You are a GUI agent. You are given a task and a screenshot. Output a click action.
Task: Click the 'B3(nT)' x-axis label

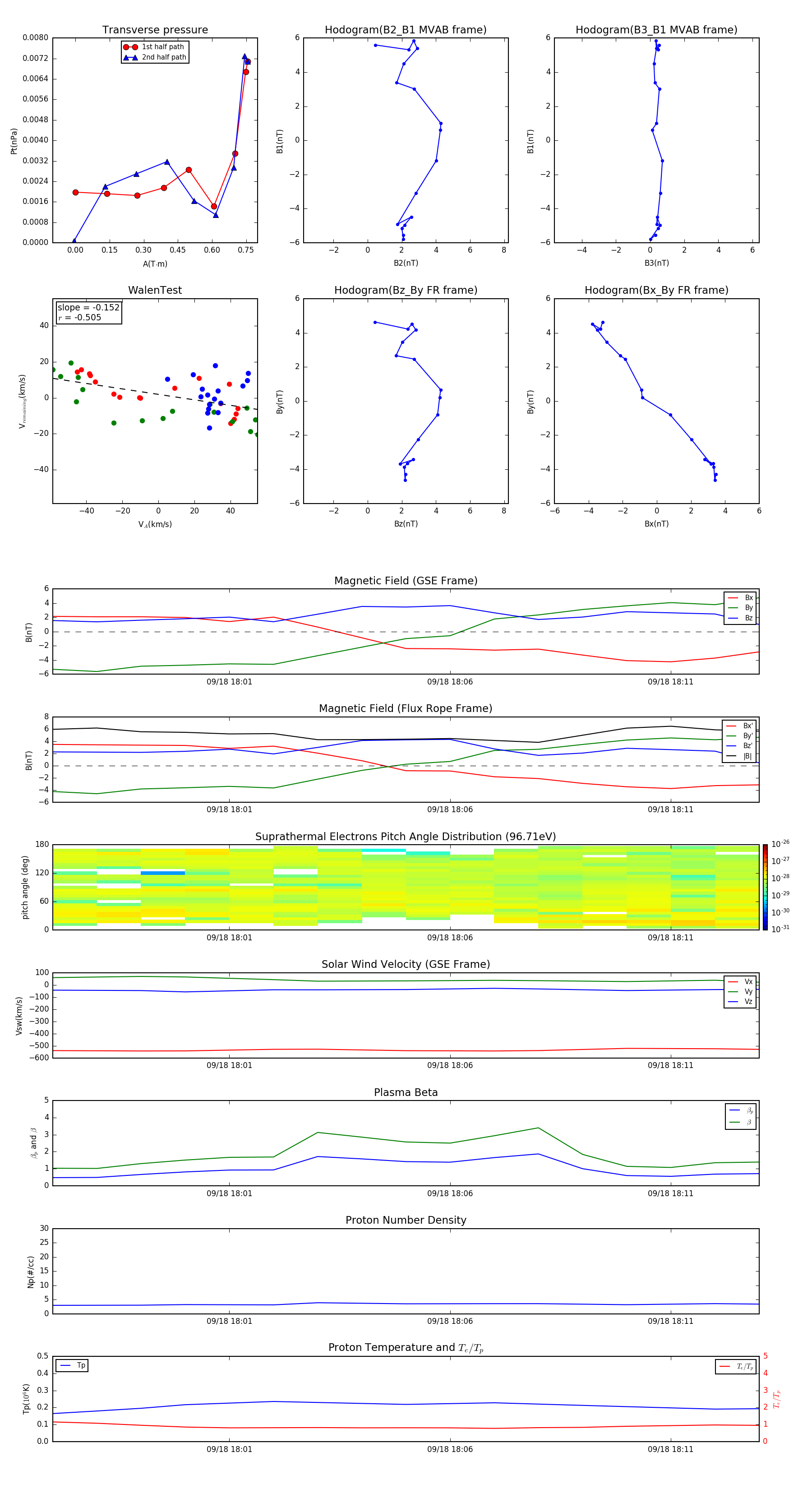(x=656, y=263)
